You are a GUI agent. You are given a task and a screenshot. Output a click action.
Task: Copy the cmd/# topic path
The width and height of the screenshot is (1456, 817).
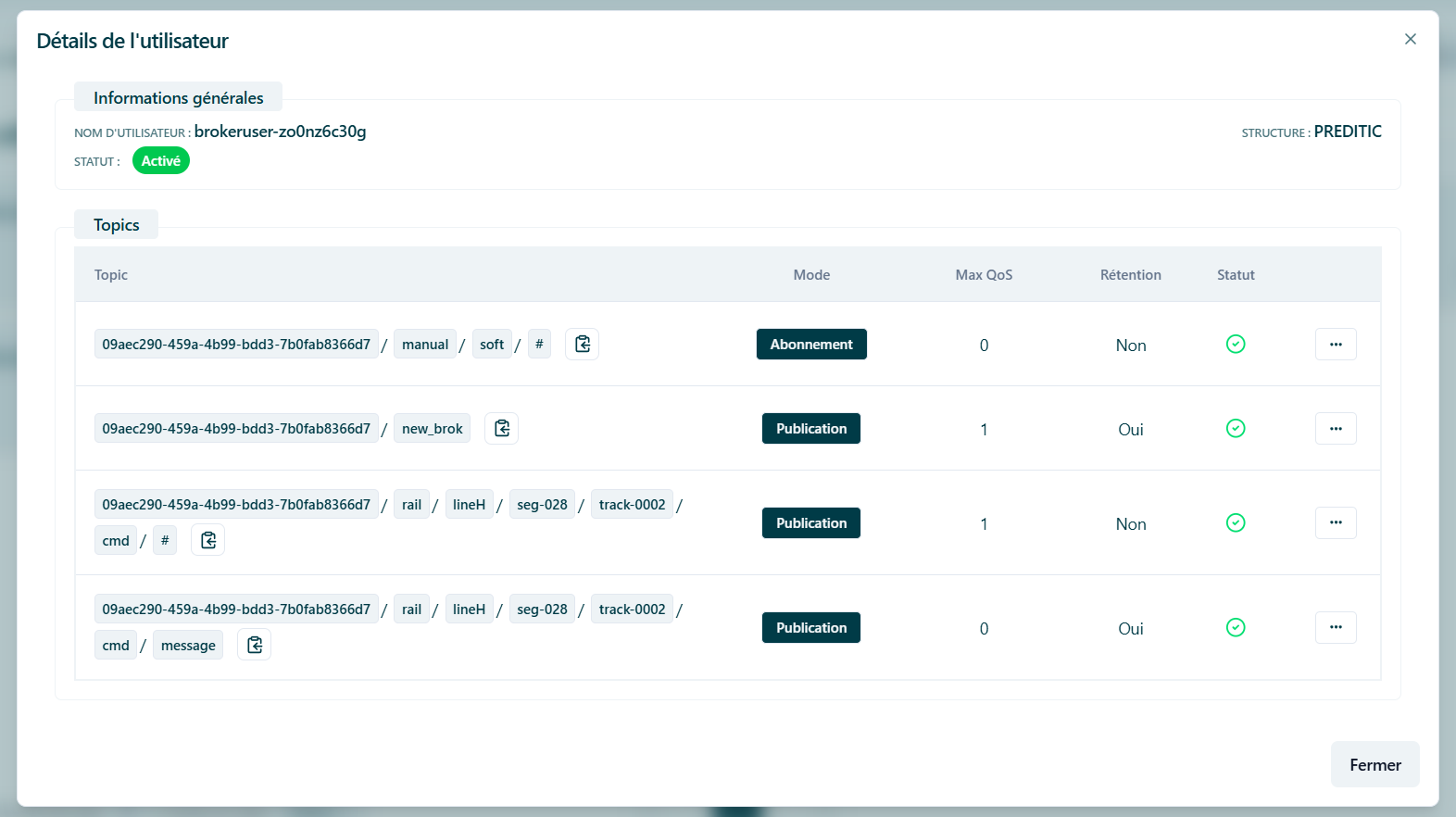point(207,540)
